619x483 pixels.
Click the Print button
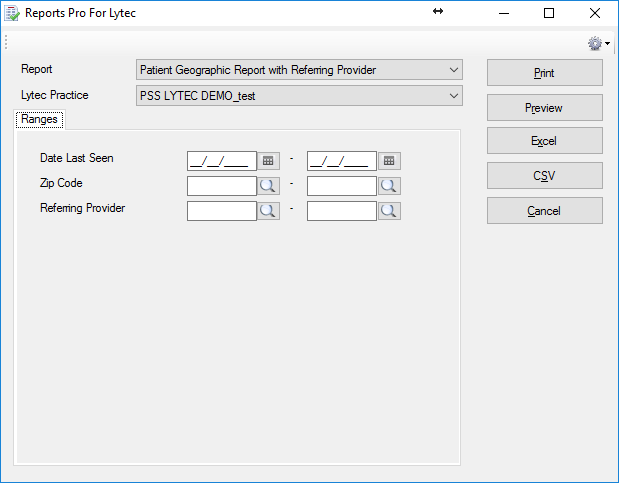[545, 73]
